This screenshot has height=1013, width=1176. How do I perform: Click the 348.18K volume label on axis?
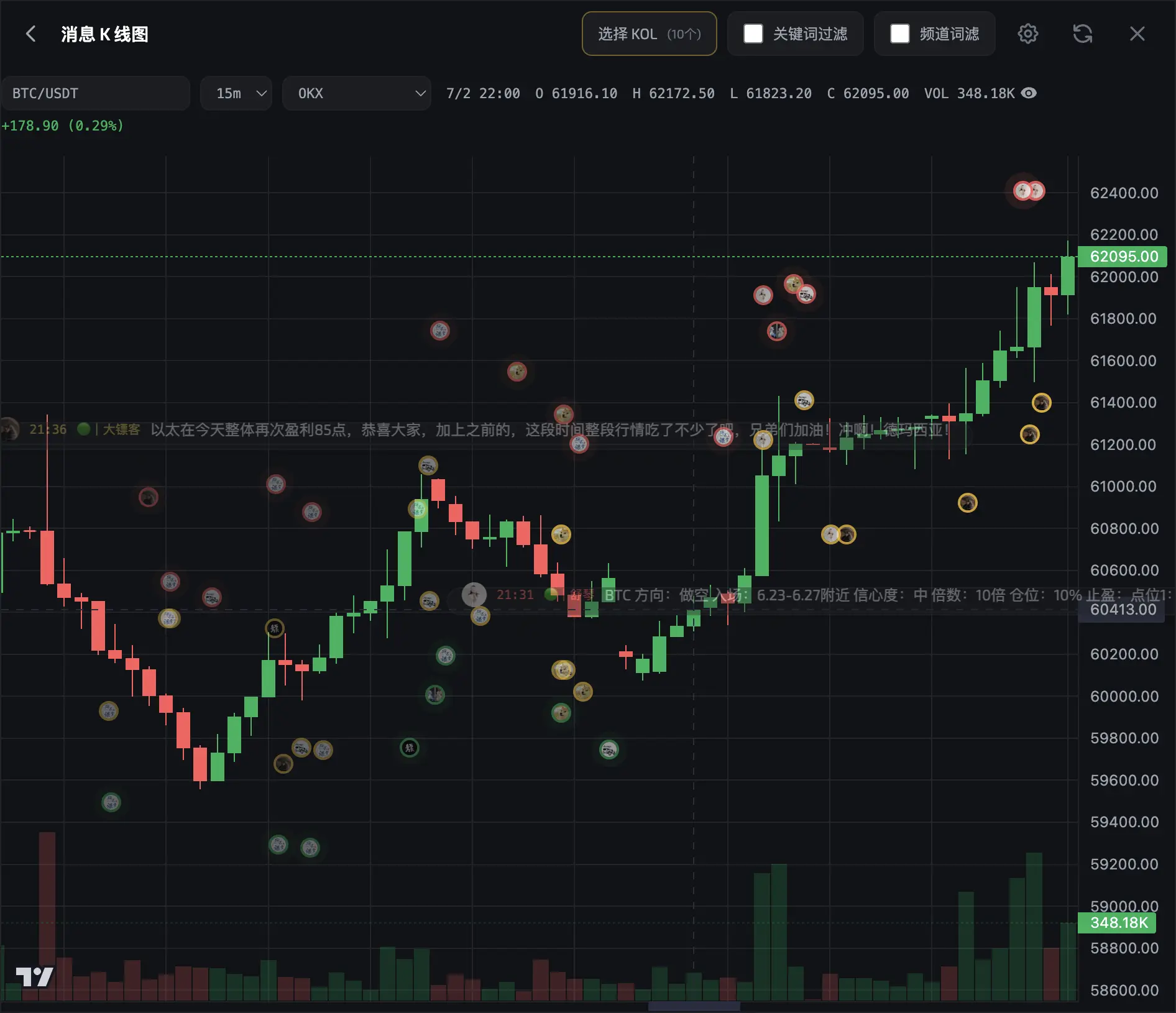(x=1118, y=922)
